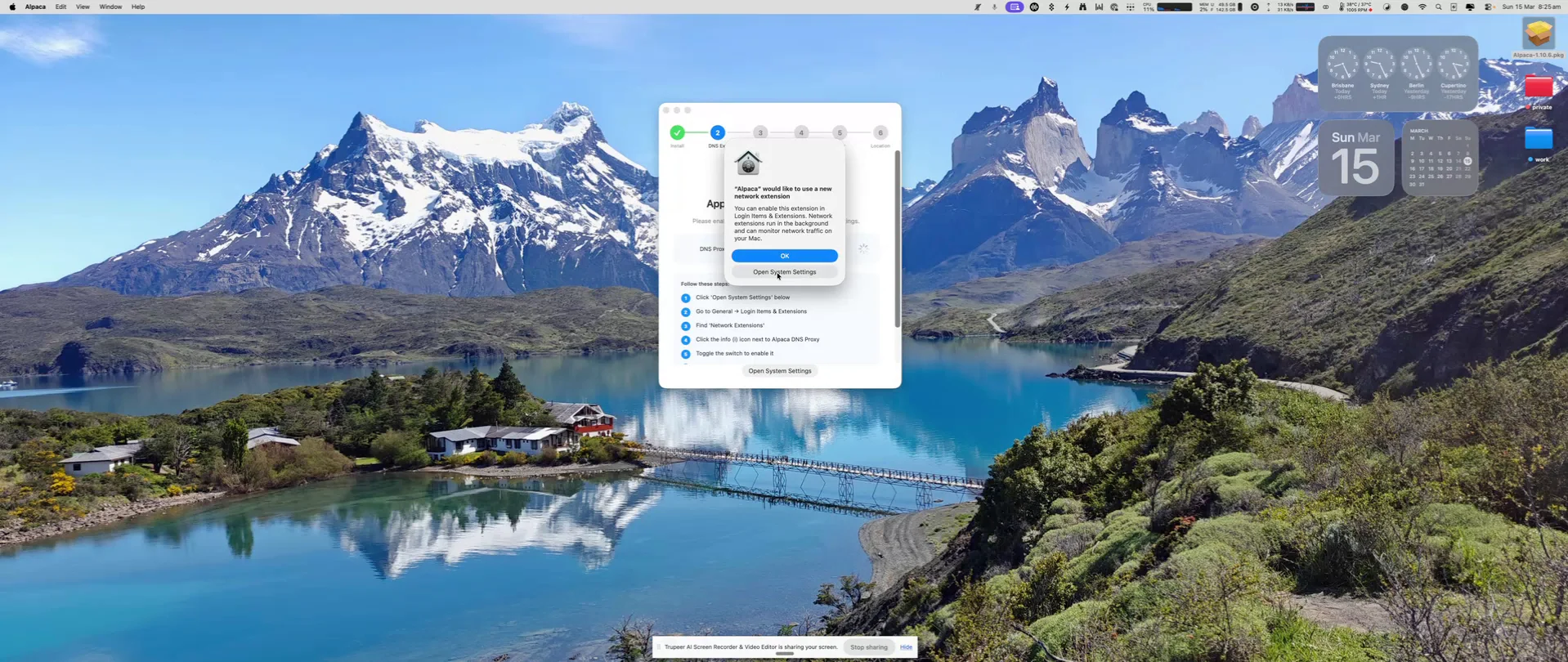The width and height of the screenshot is (1568, 662).
Task: Select step 6 Location in the wizard
Action: pos(880,132)
